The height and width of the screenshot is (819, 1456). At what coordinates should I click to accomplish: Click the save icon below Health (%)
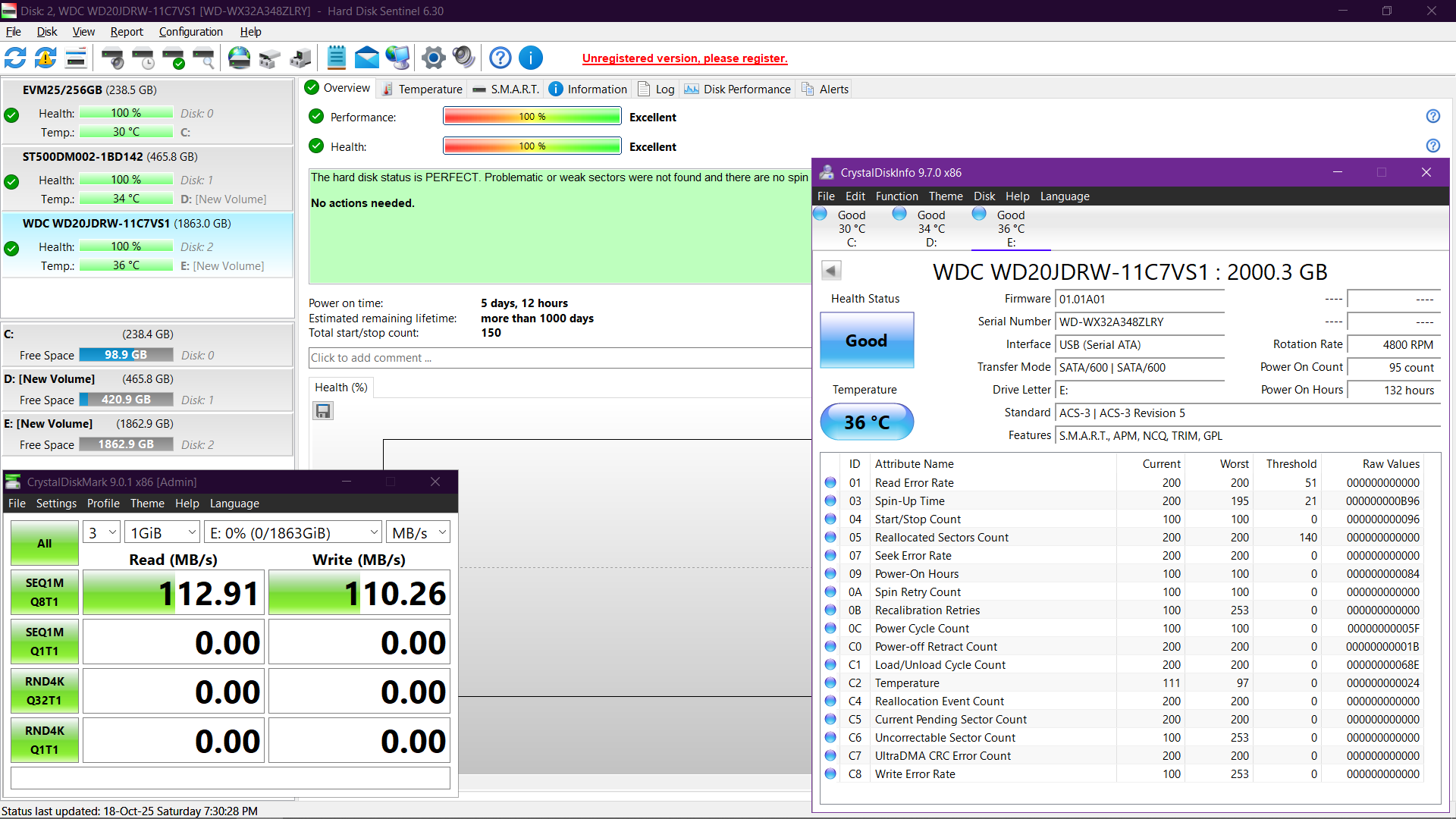323,411
